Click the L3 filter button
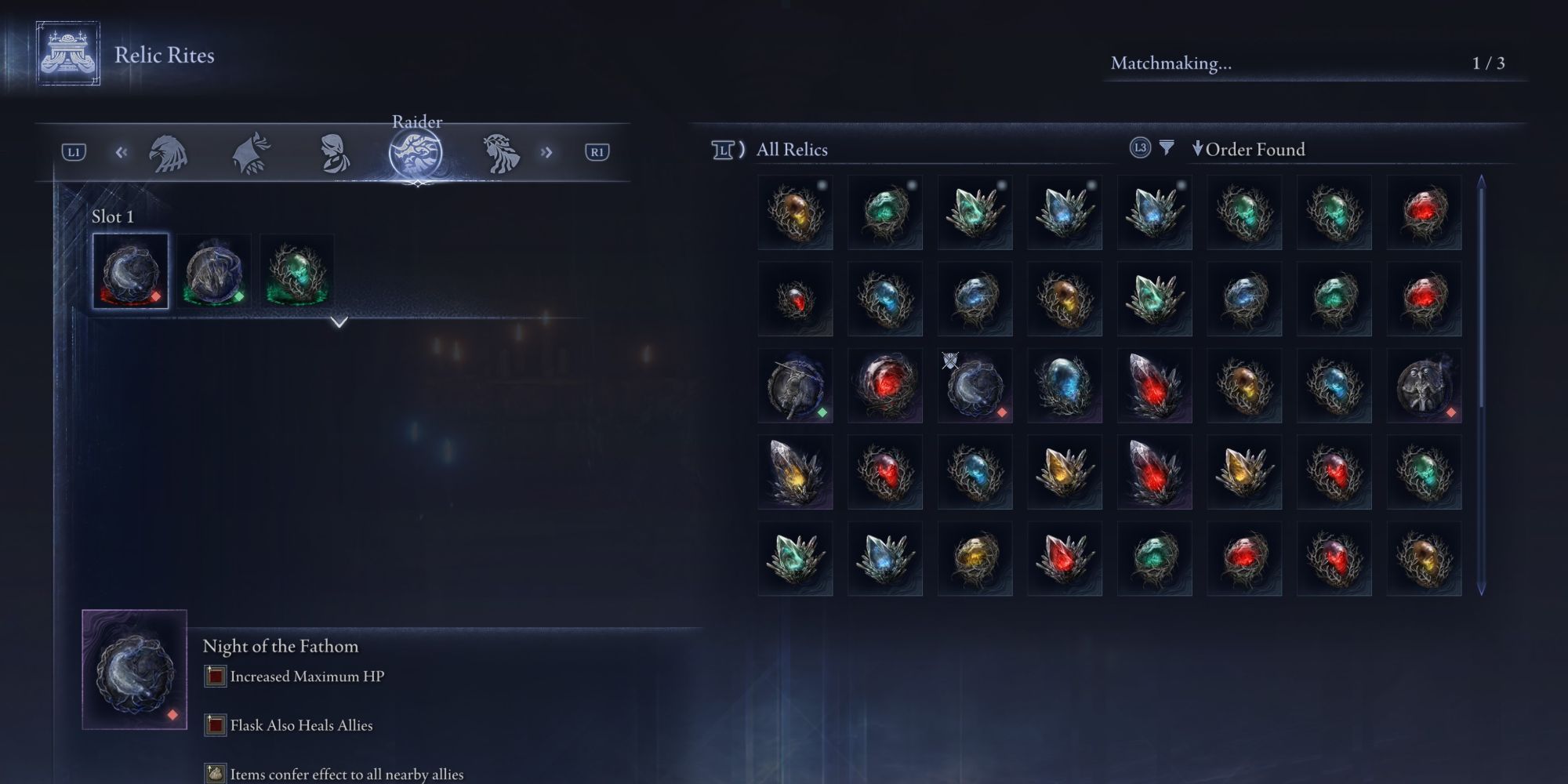 1140,147
